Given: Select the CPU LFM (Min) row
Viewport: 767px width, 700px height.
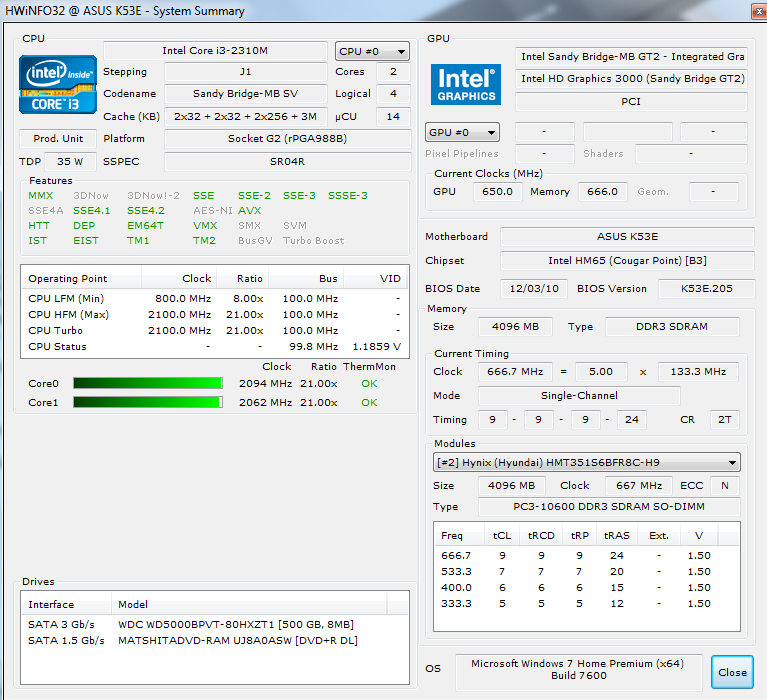Looking at the screenshot, I should (x=214, y=298).
